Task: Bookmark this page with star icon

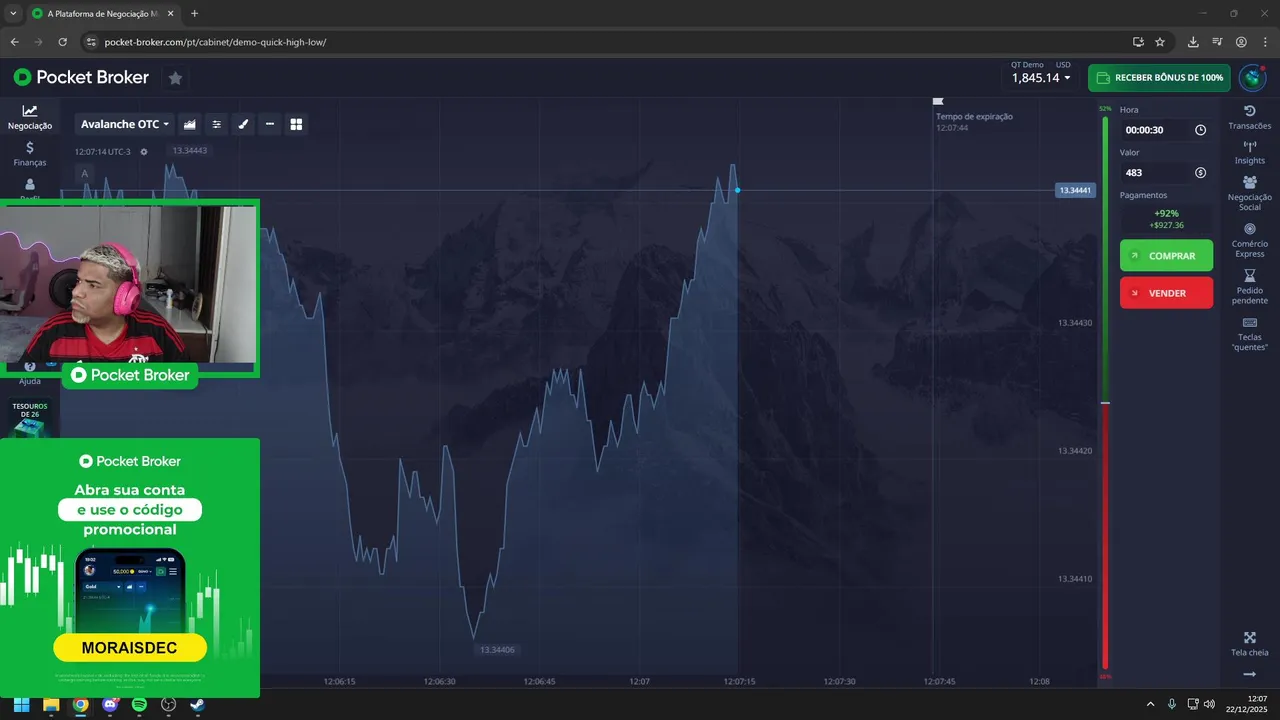Action: point(1160,42)
